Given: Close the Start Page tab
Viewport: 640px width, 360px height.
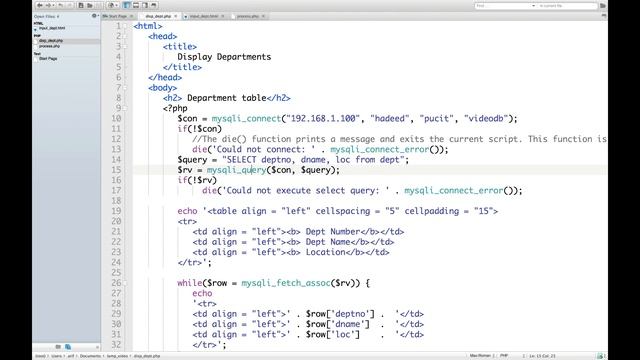Looking at the screenshot, I should coord(131,16).
